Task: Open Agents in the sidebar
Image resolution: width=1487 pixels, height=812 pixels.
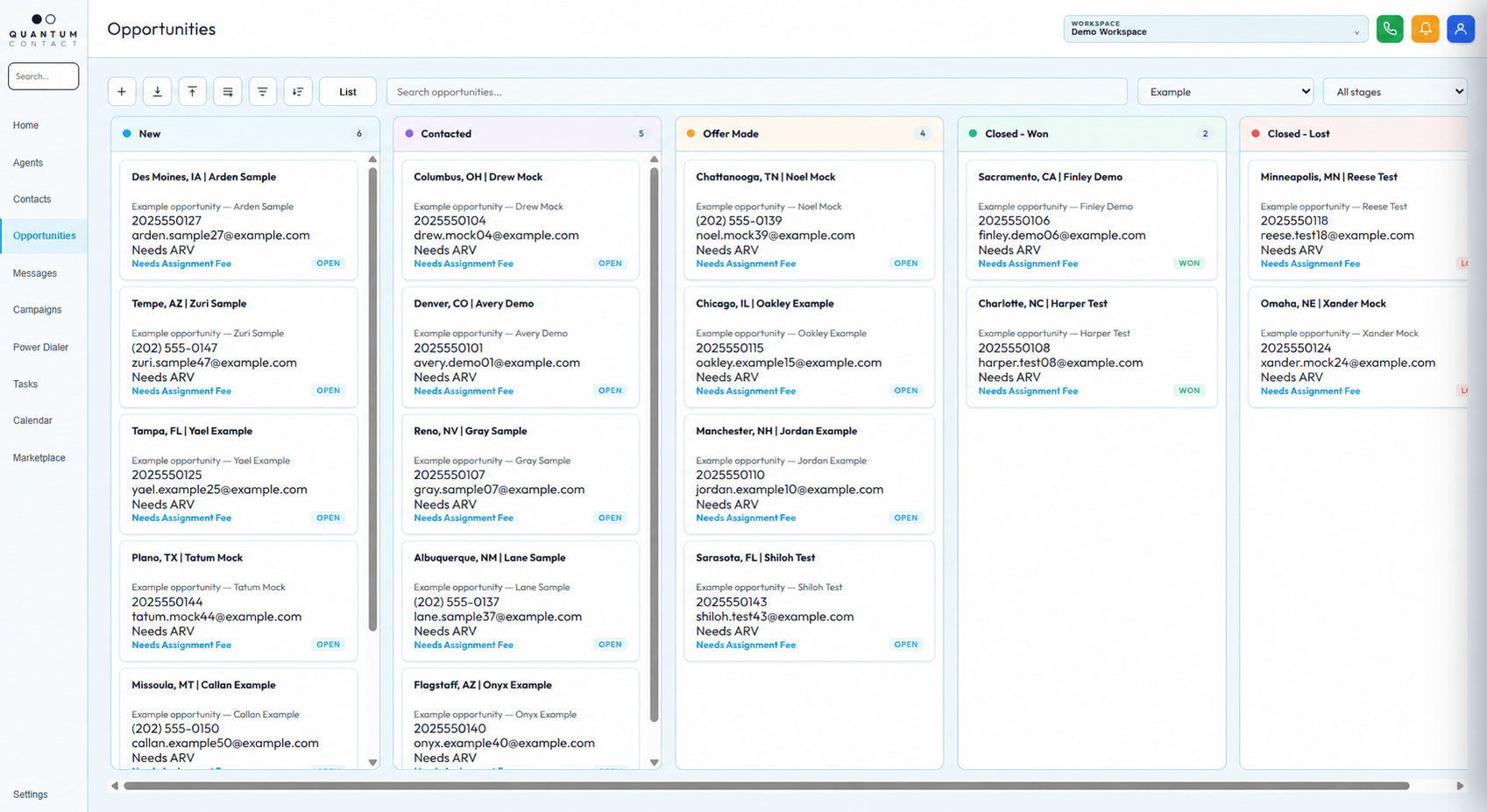Action: [x=28, y=163]
